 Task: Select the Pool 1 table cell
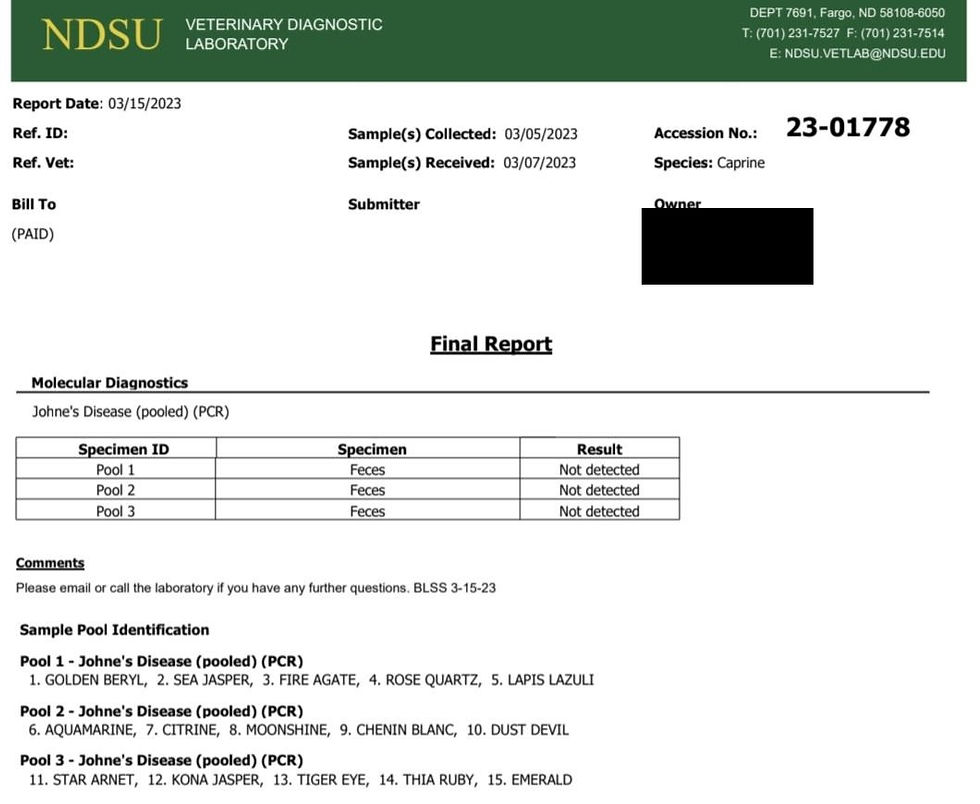click(x=116, y=470)
